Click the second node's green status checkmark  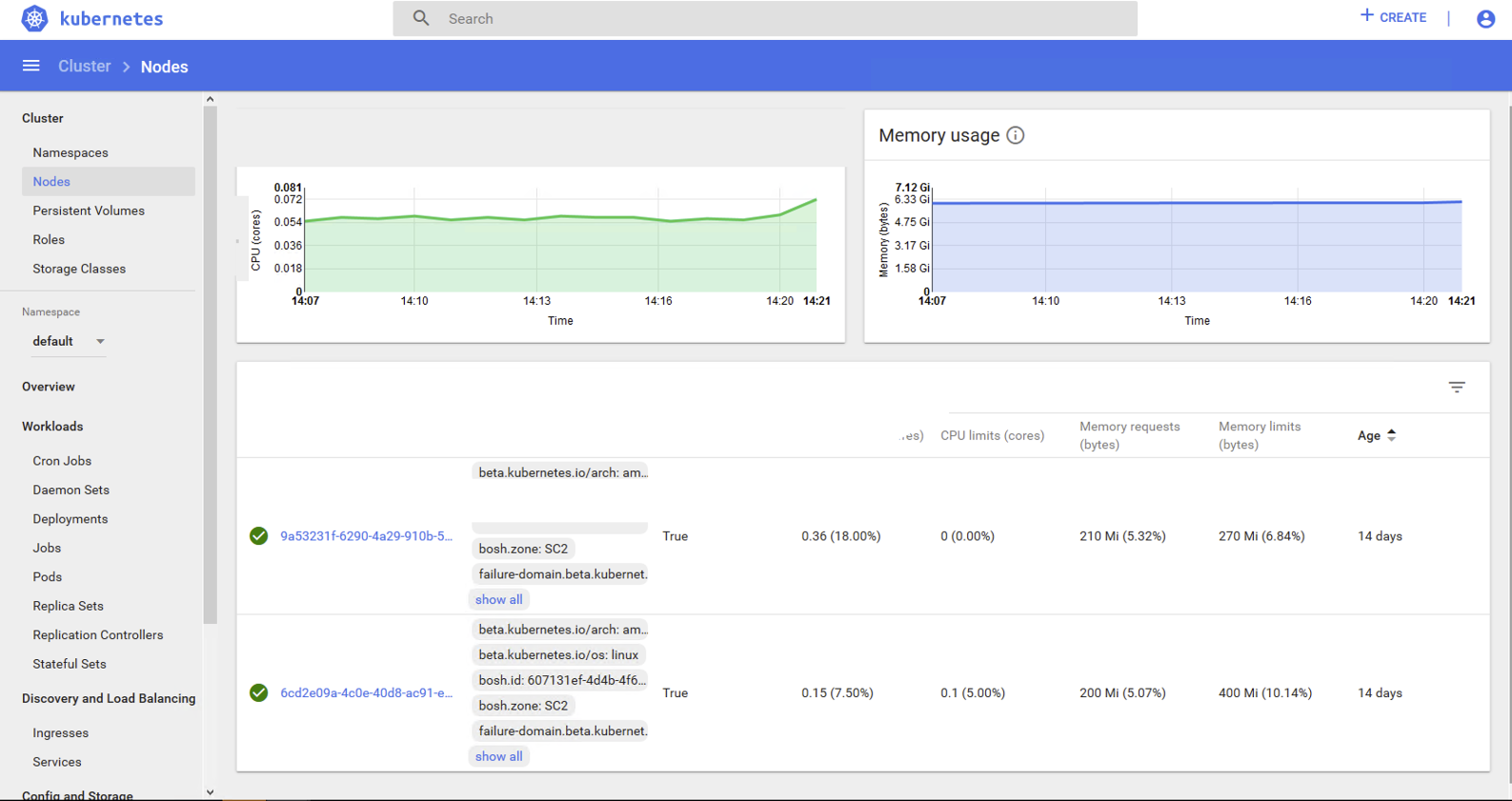pos(258,692)
